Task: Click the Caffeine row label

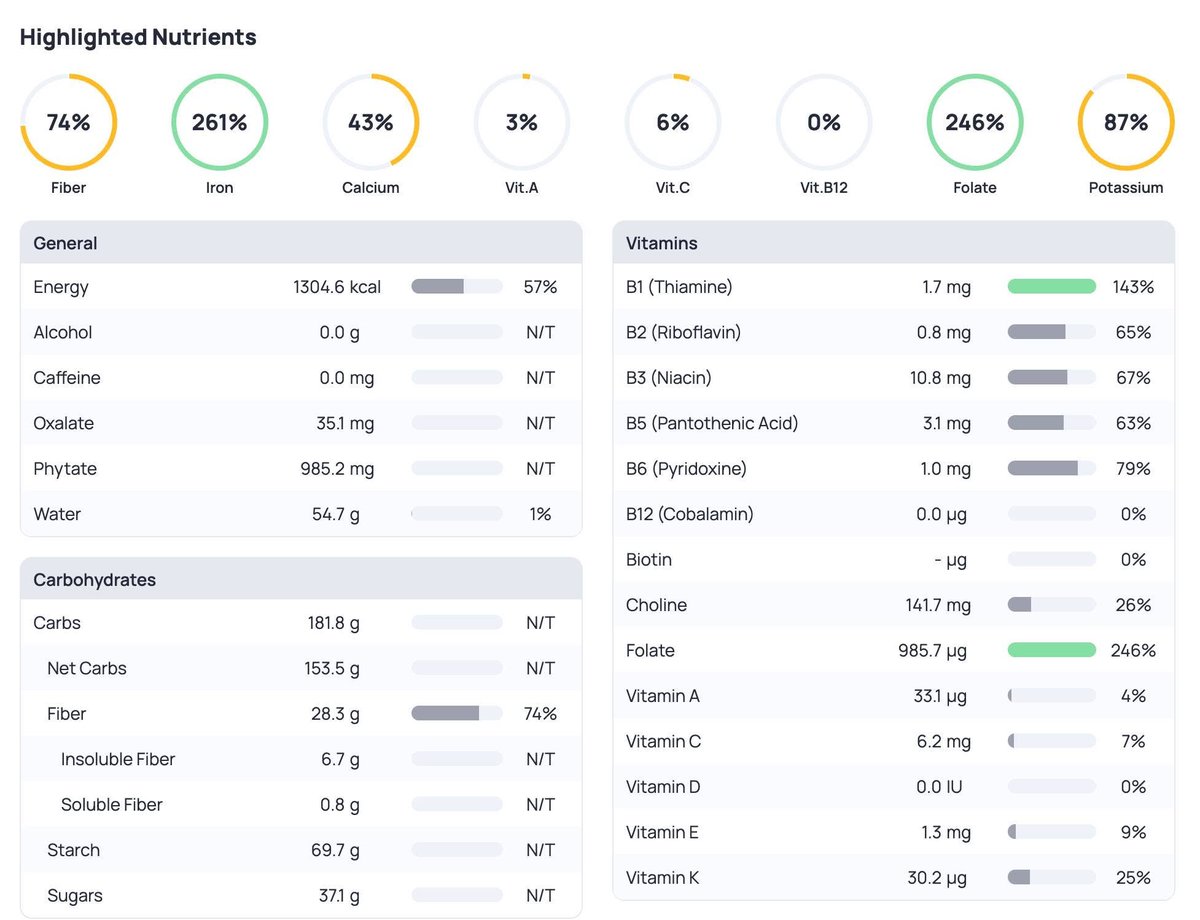Action: 67,378
